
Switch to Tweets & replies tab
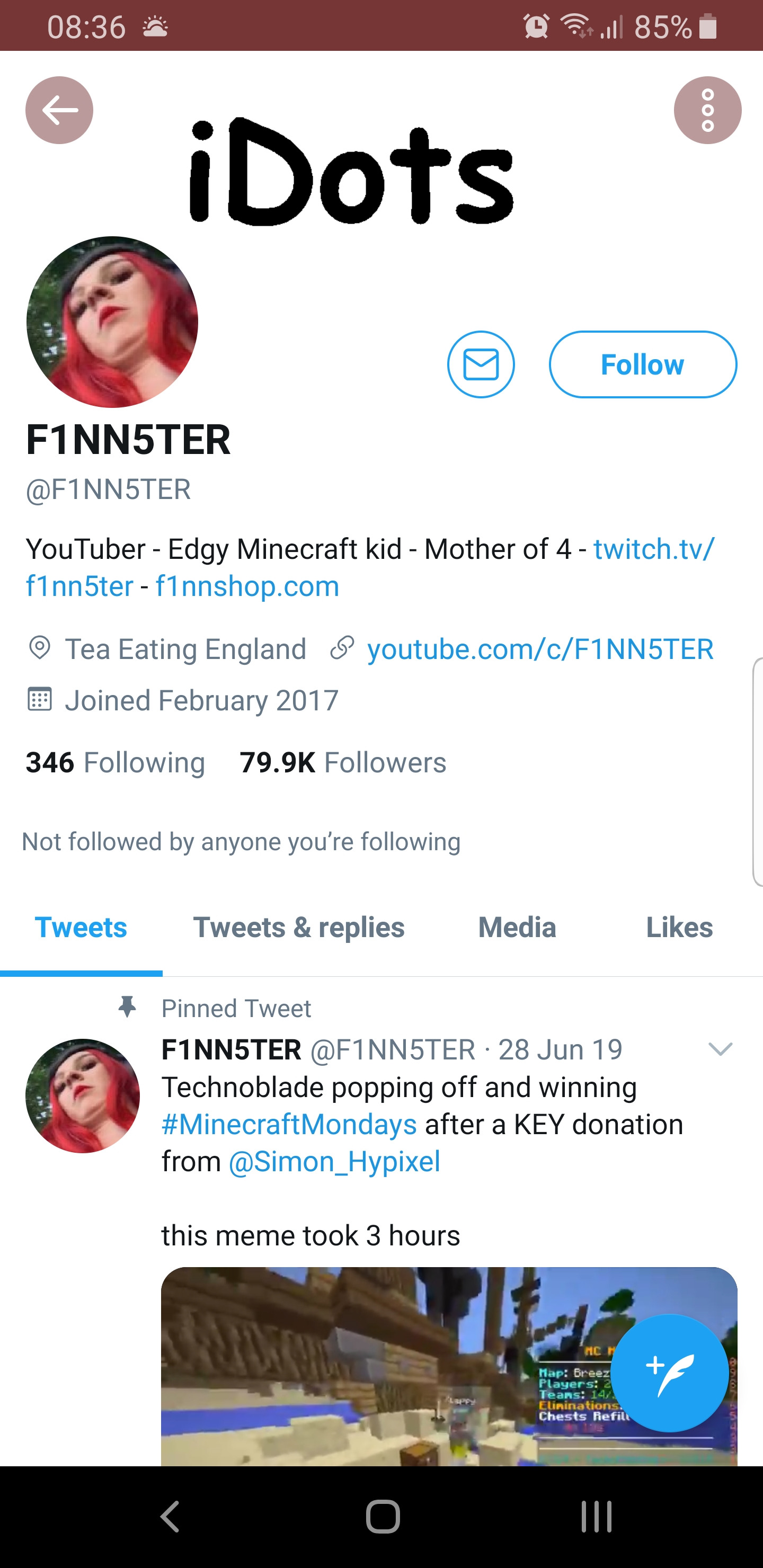pyautogui.click(x=298, y=927)
